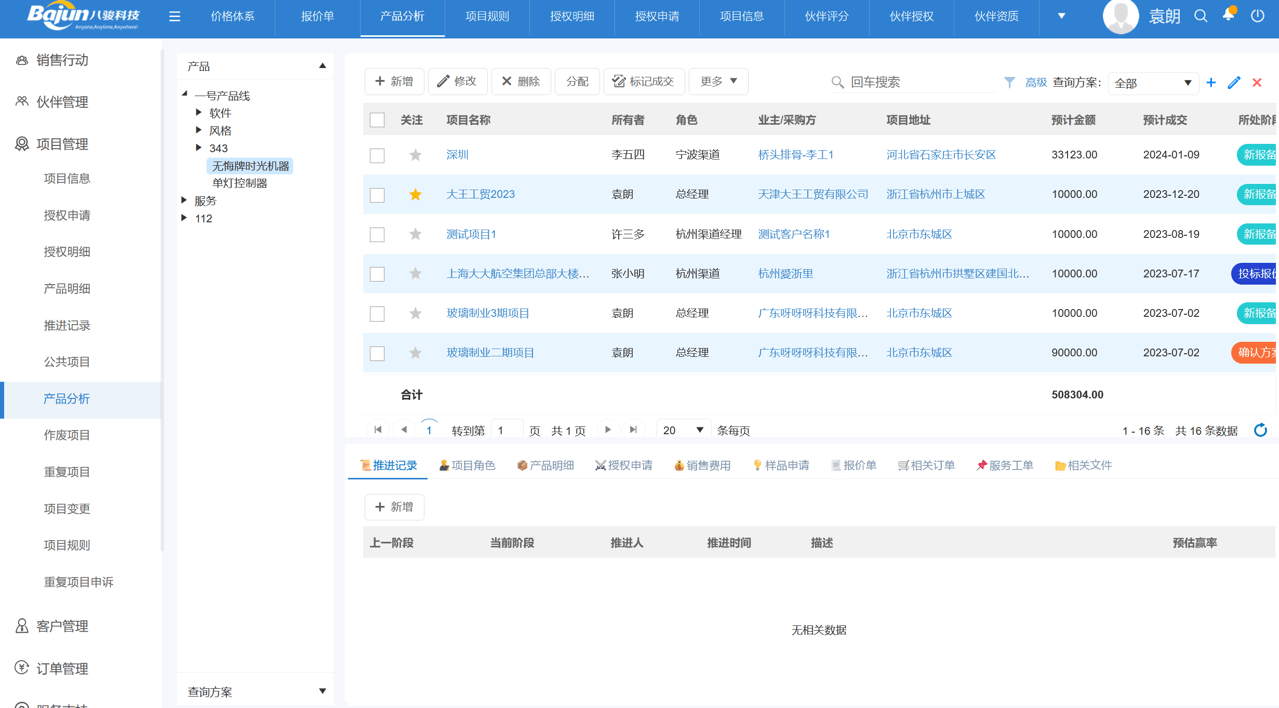Click the pencil icon to edit the query plan

[x=1232, y=83]
